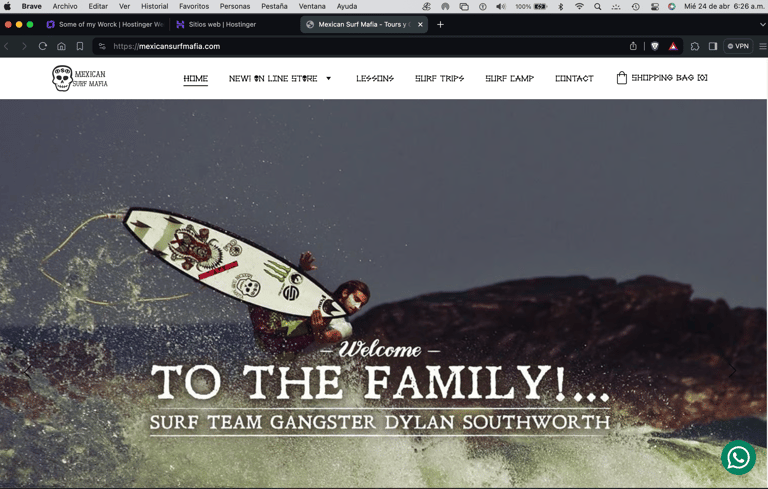
Task: Go to HOME nav link
Action: pyautogui.click(x=195, y=78)
